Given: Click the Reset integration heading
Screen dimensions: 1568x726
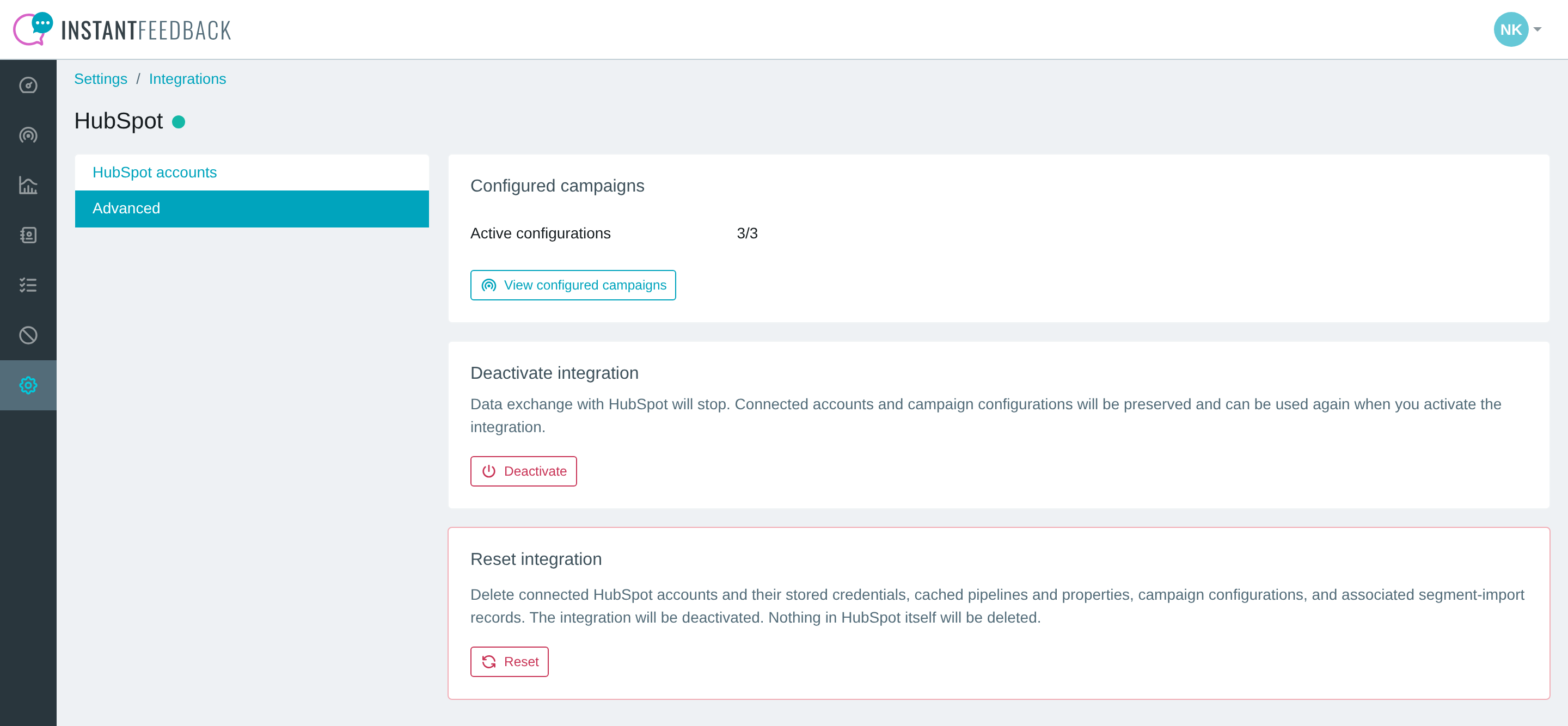Looking at the screenshot, I should 536,559.
